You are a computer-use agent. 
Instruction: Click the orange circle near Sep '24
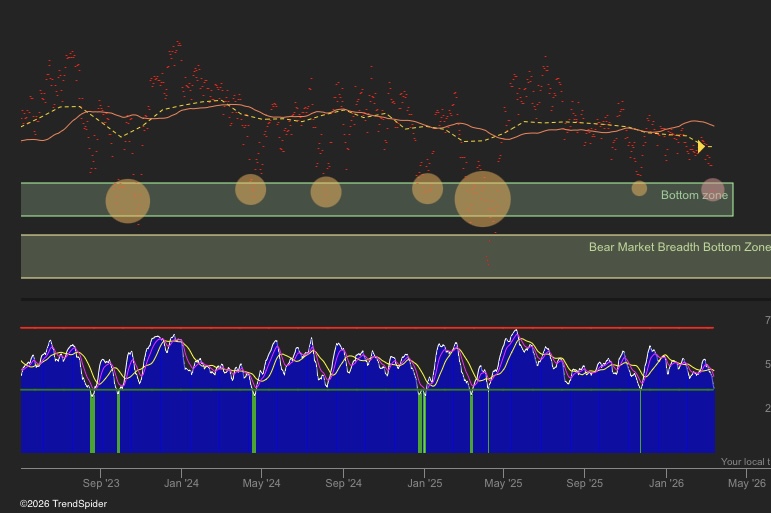326,192
